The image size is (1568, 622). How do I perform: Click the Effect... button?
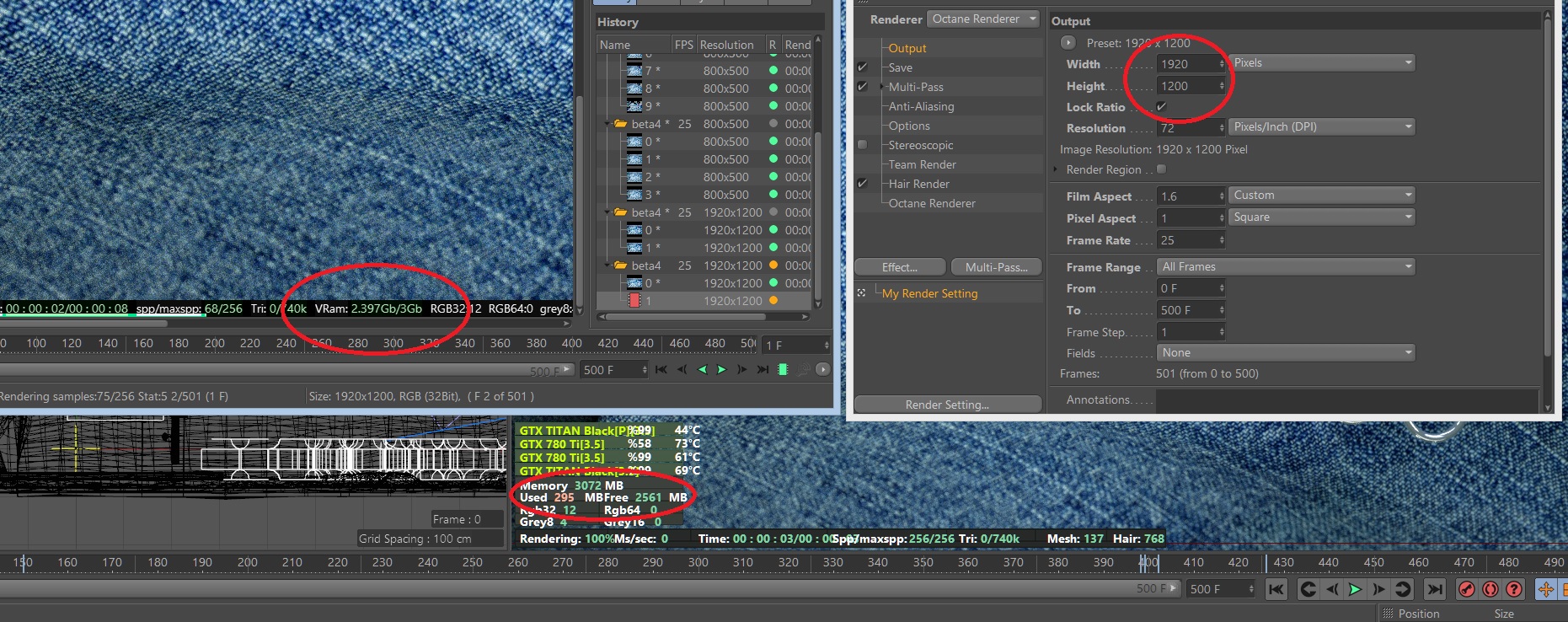[x=900, y=267]
